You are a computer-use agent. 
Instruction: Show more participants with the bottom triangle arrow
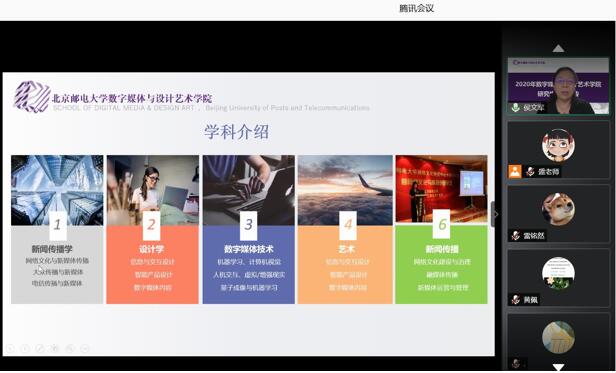[558, 367]
